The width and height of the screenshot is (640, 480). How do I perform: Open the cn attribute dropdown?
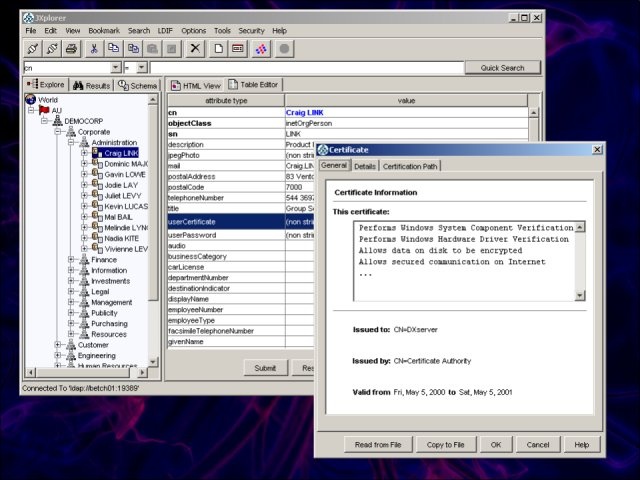(116, 67)
